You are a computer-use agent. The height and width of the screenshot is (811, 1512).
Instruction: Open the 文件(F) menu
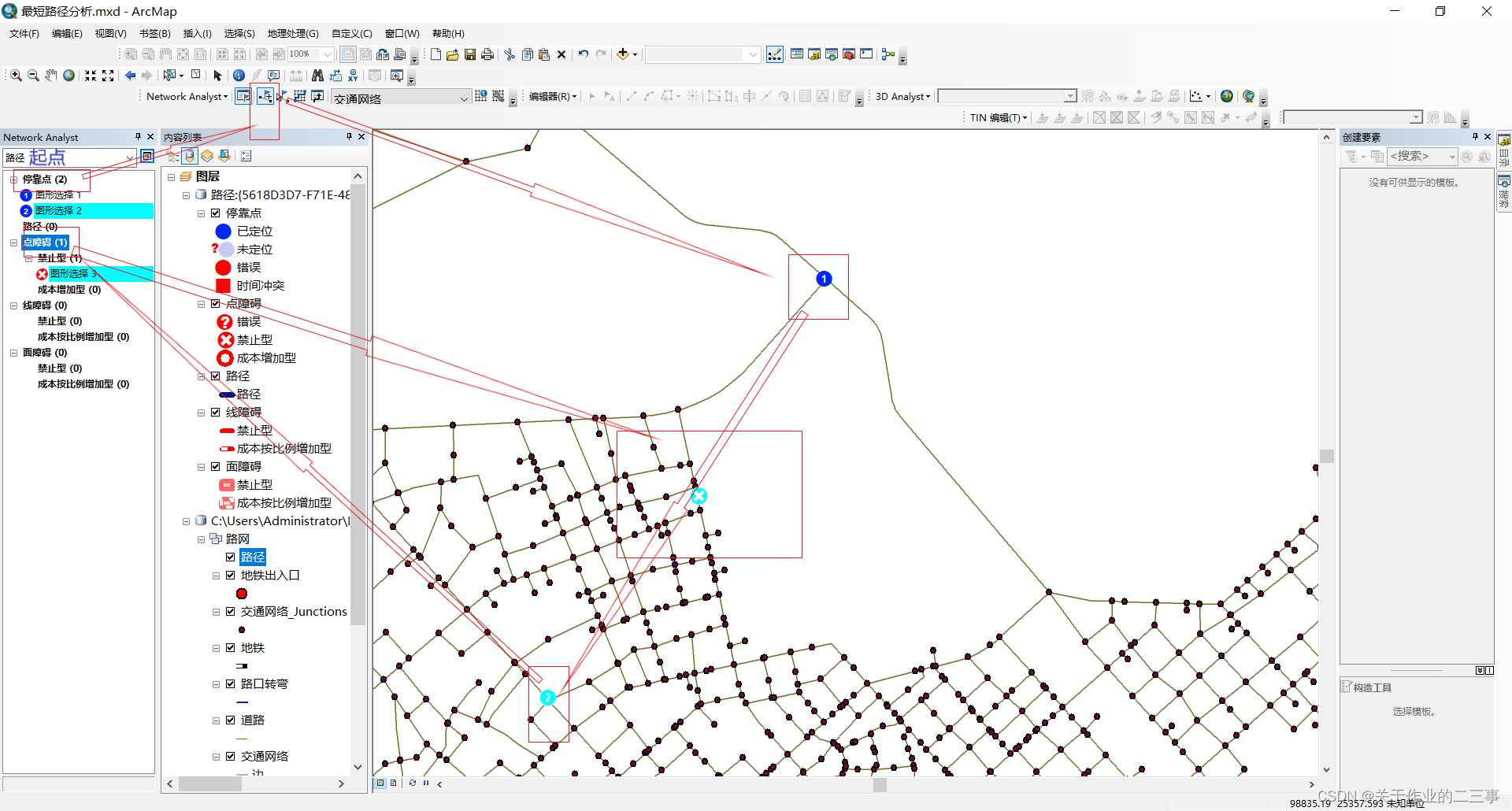click(x=24, y=34)
